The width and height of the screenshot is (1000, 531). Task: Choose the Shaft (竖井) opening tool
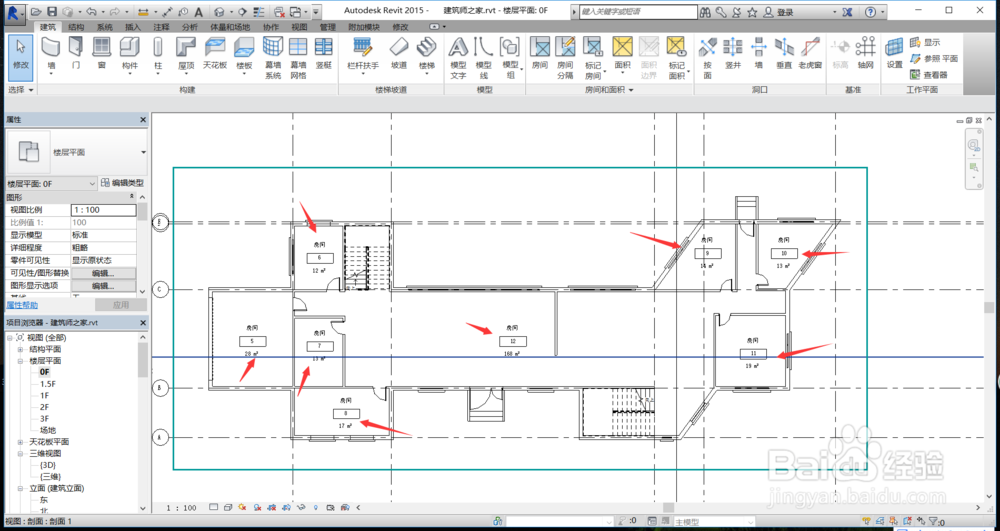click(x=733, y=54)
